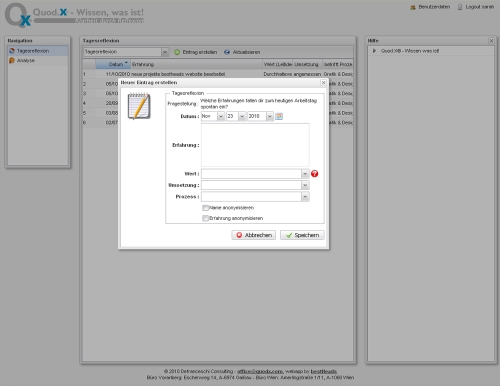Open the year dropdown showing 2010
The image size is (500, 386).
pyautogui.click(x=270, y=116)
